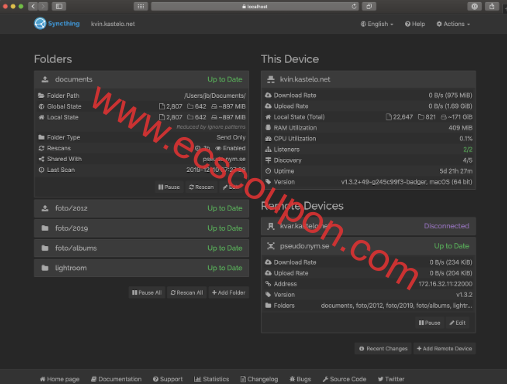Click the Shared With share icon
Screen dimensions: 507x384
41,159
